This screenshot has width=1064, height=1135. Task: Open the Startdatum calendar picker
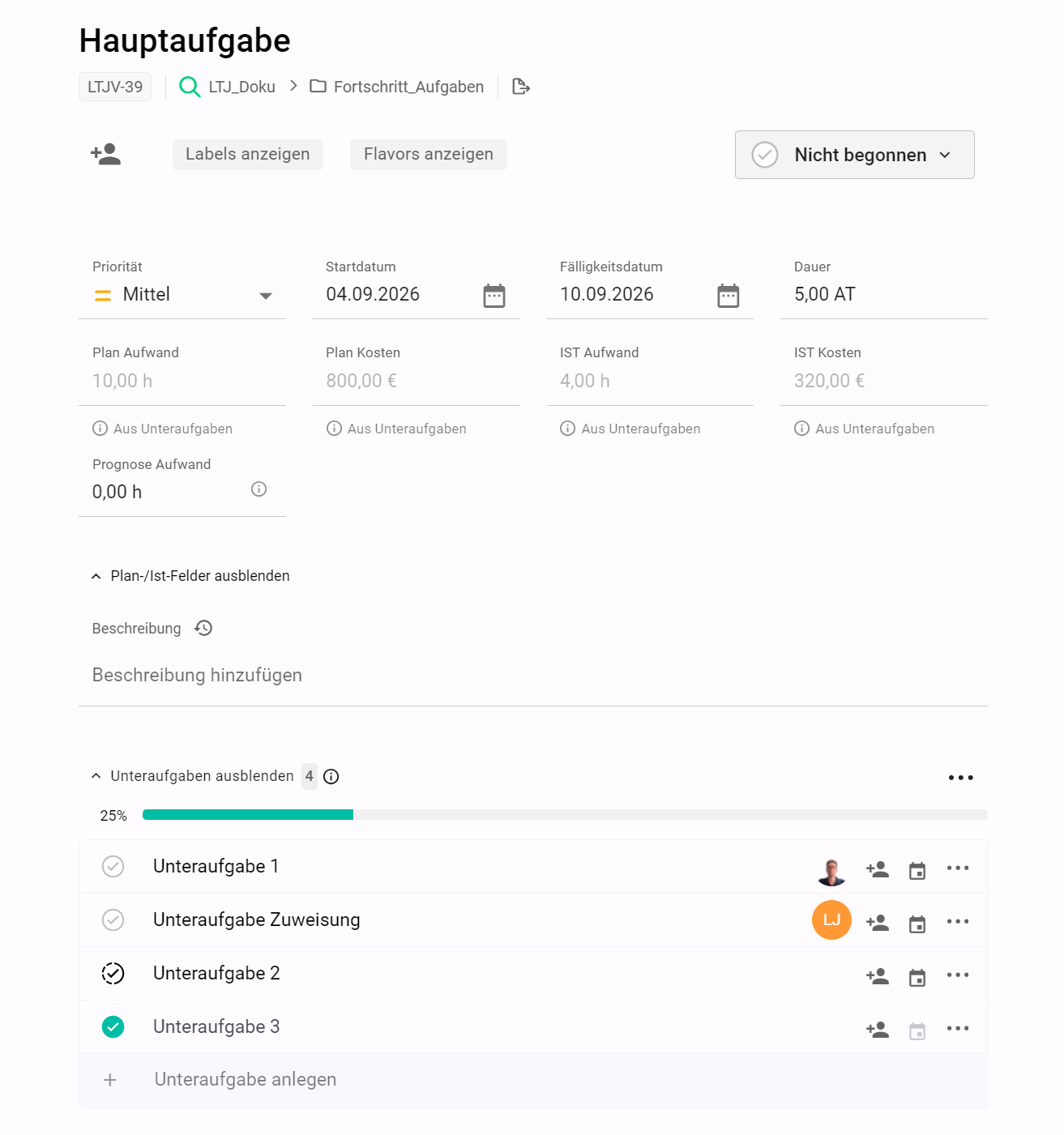[494, 295]
